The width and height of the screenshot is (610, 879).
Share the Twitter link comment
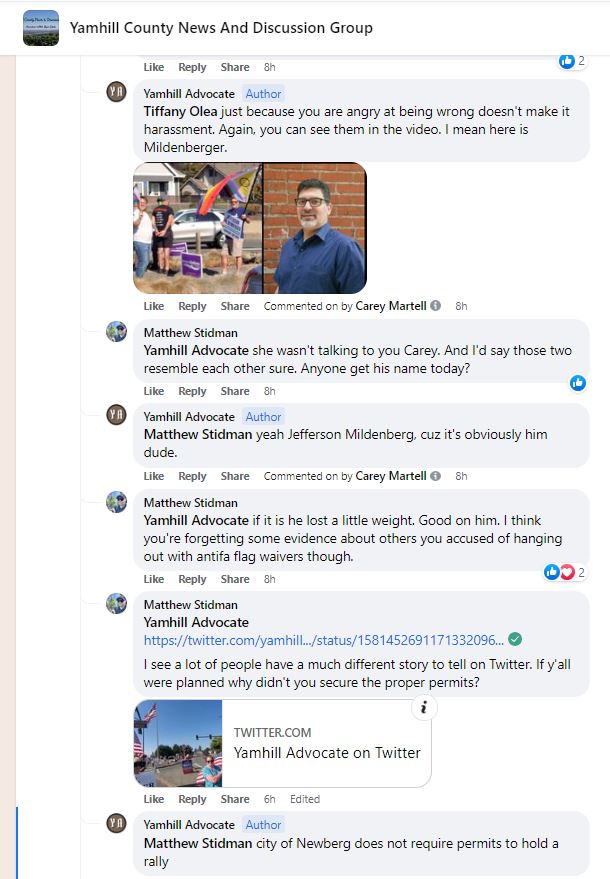click(x=235, y=799)
